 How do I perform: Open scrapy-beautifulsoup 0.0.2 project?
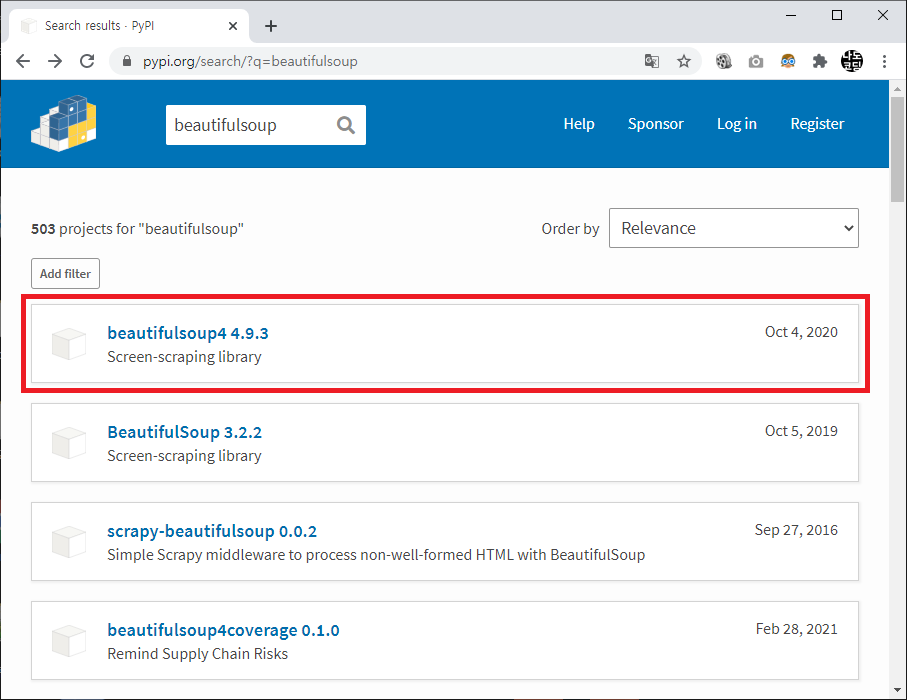point(212,531)
